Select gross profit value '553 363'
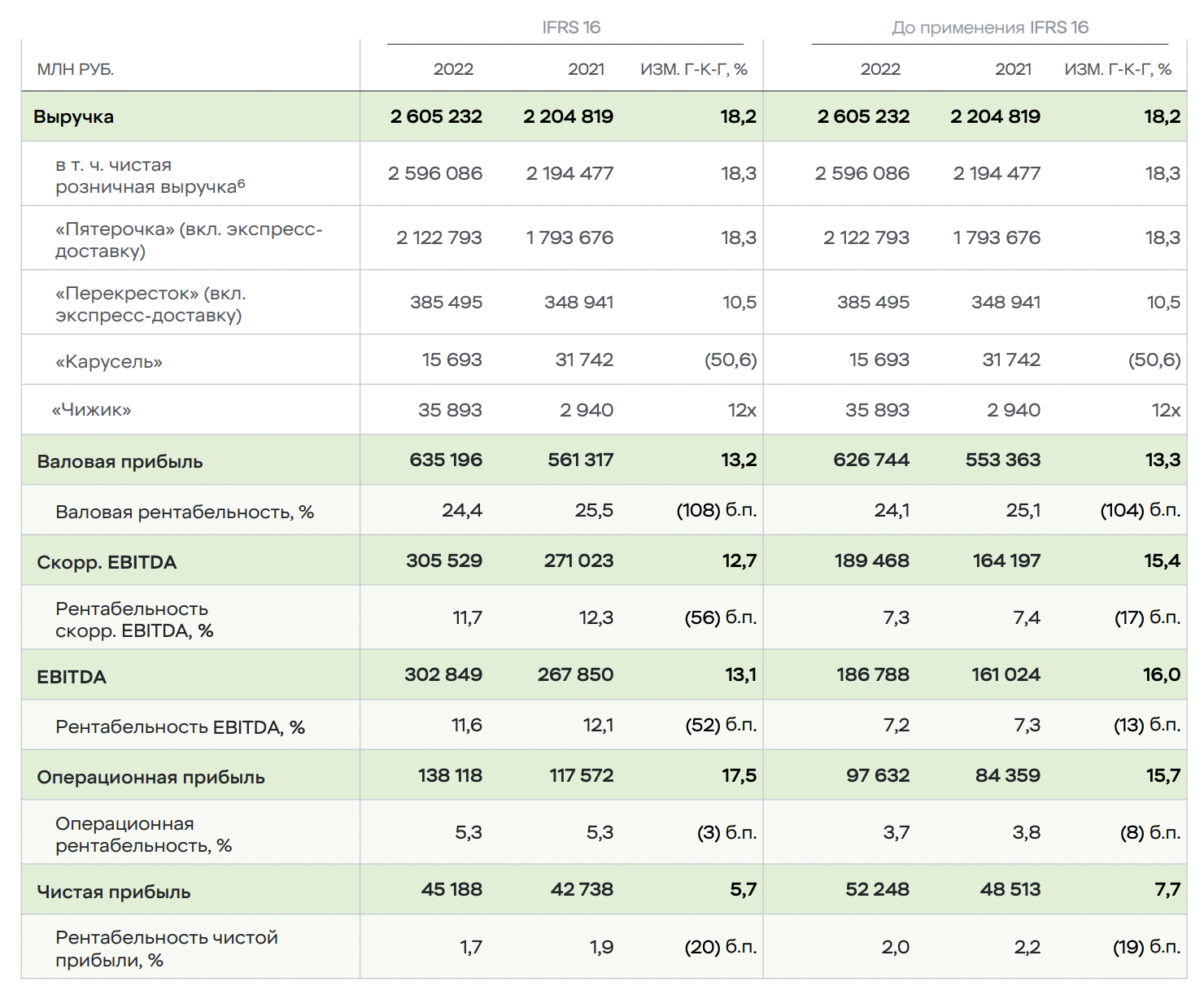1204x999 pixels. pos(1003,460)
